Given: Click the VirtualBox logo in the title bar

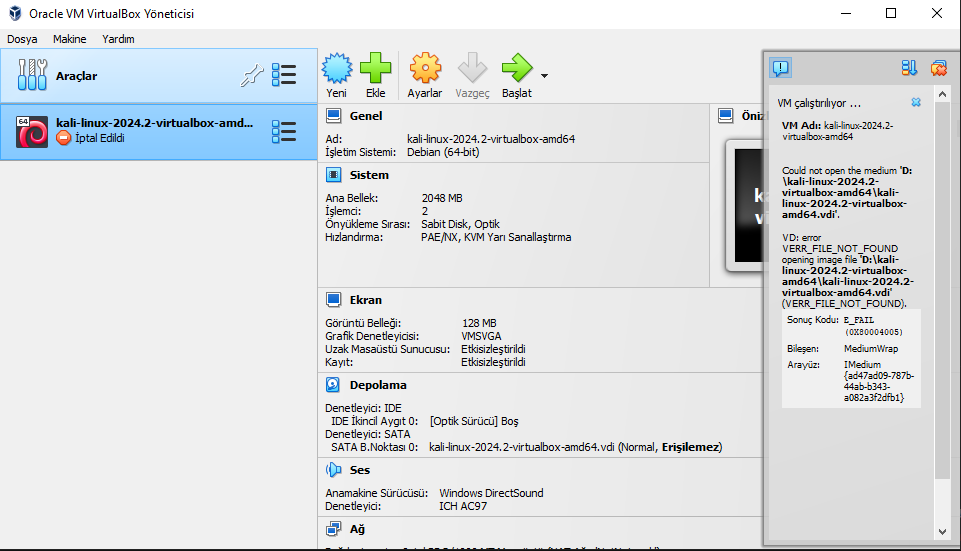Looking at the screenshot, I should click(15, 13).
